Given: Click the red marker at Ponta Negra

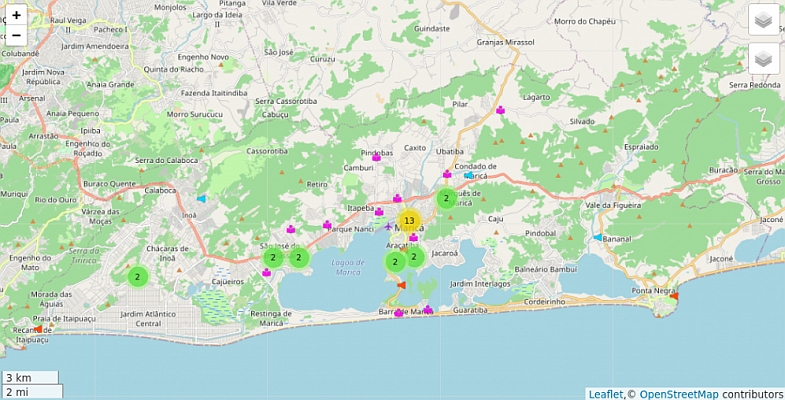Looking at the screenshot, I should pos(673,296).
